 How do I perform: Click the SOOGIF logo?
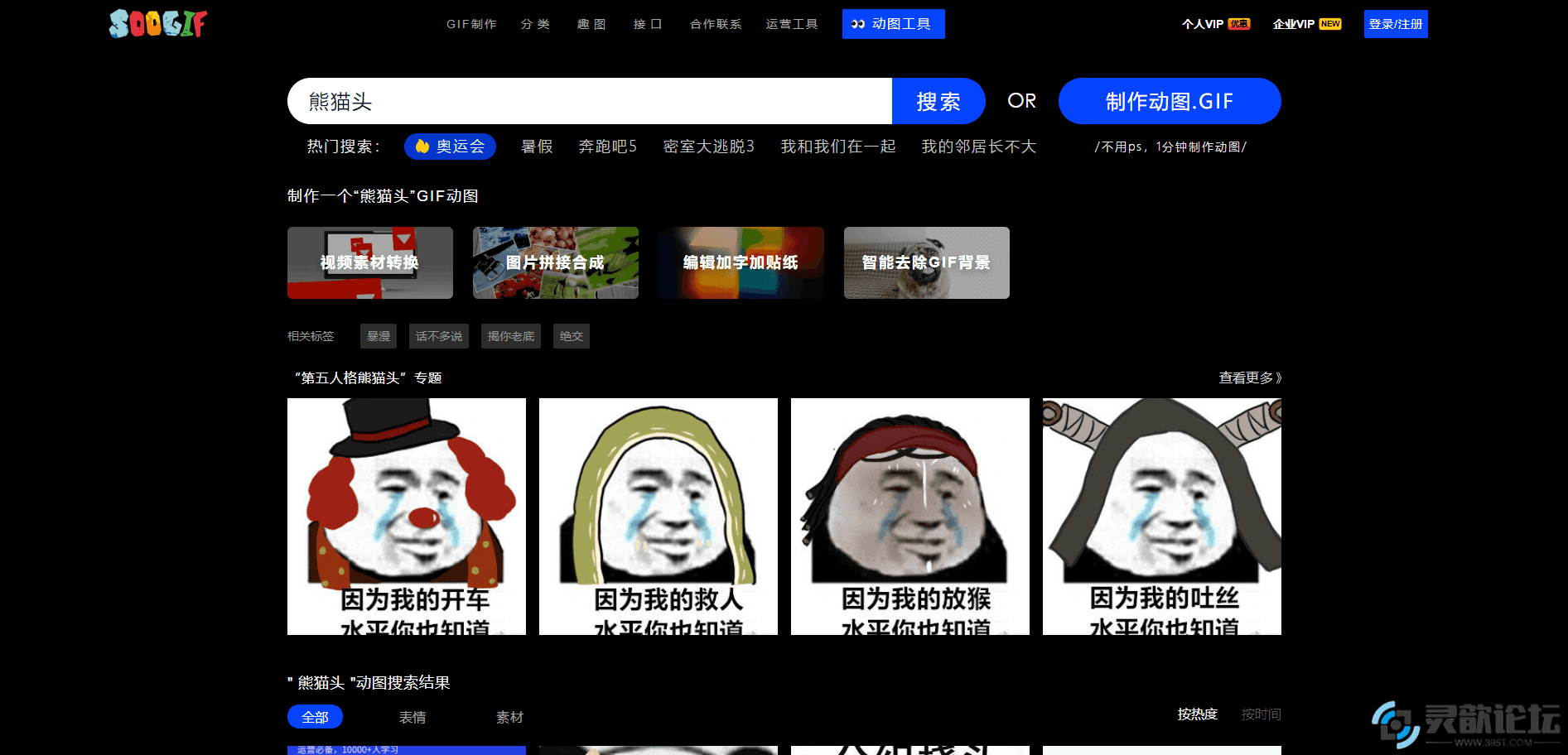click(x=158, y=24)
